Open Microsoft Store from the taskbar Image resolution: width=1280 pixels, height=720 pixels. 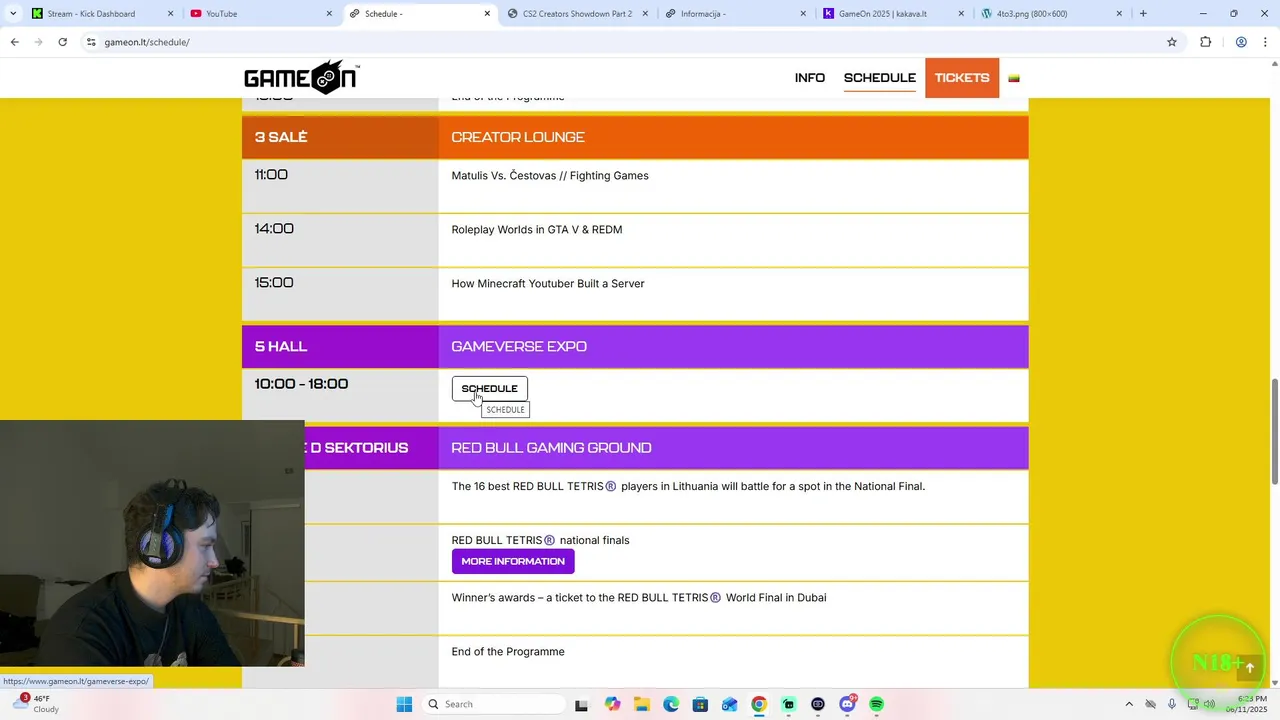pyautogui.click(x=700, y=704)
